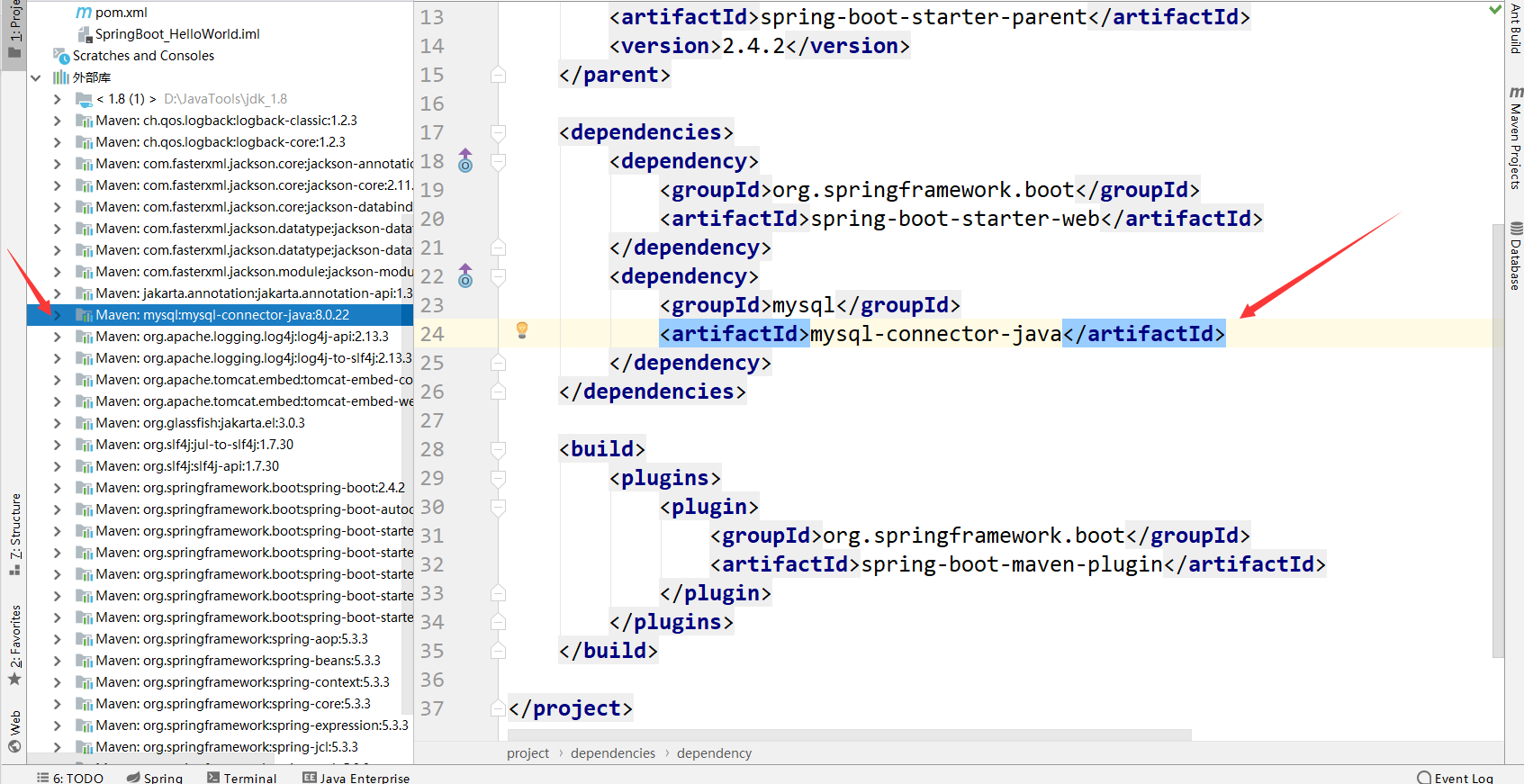Select Maven jakarta.annotation-api library row

(x=221, y=293)
